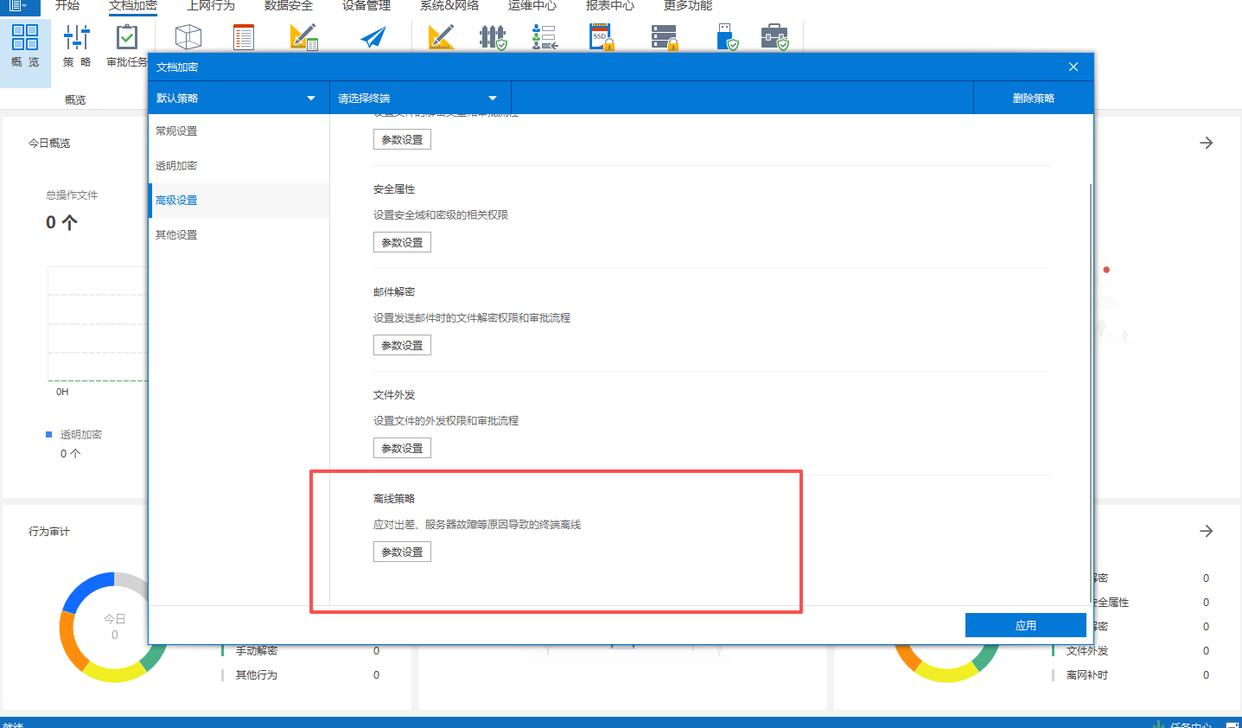Click the blue paper plane icon

click(x=373, y=38)
